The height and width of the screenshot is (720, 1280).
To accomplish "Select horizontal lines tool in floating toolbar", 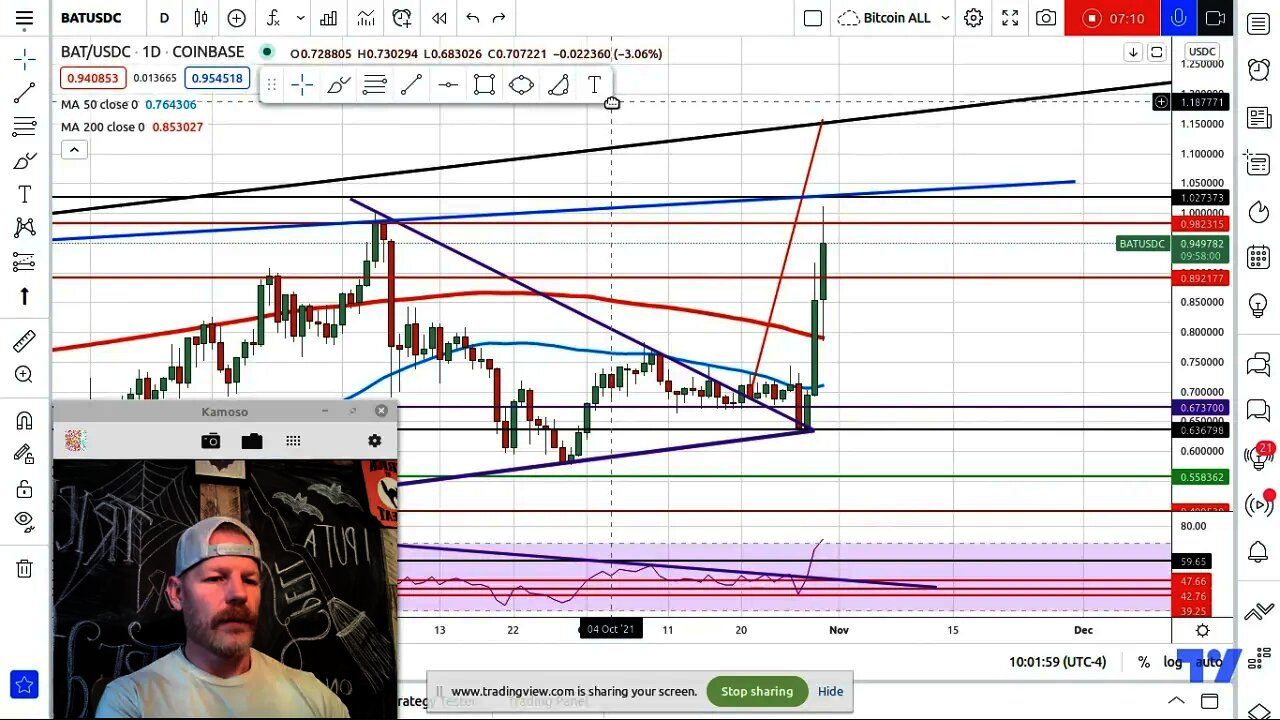I will point(375,86).
